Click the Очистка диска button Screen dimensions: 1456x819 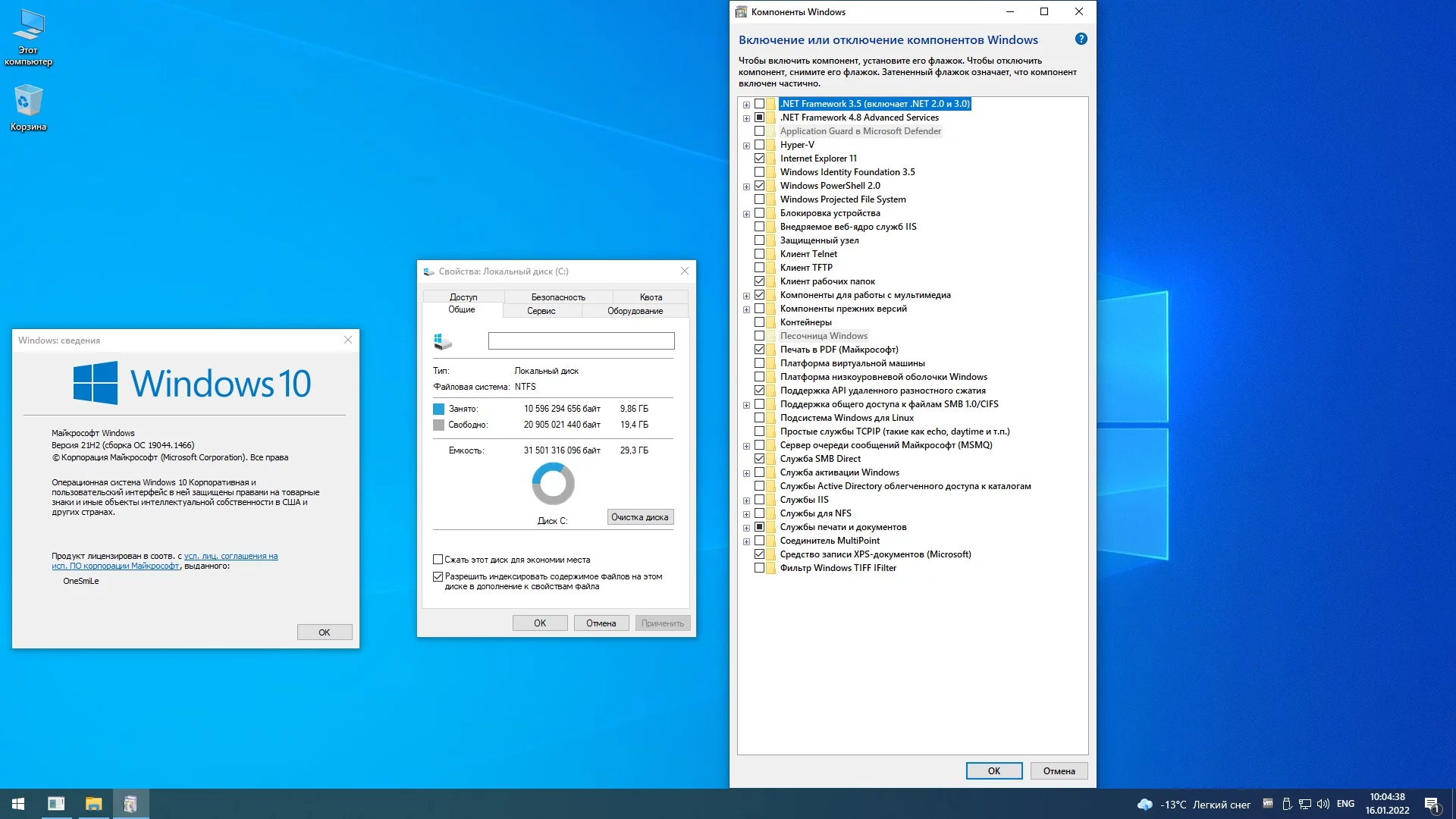[640, 517]
